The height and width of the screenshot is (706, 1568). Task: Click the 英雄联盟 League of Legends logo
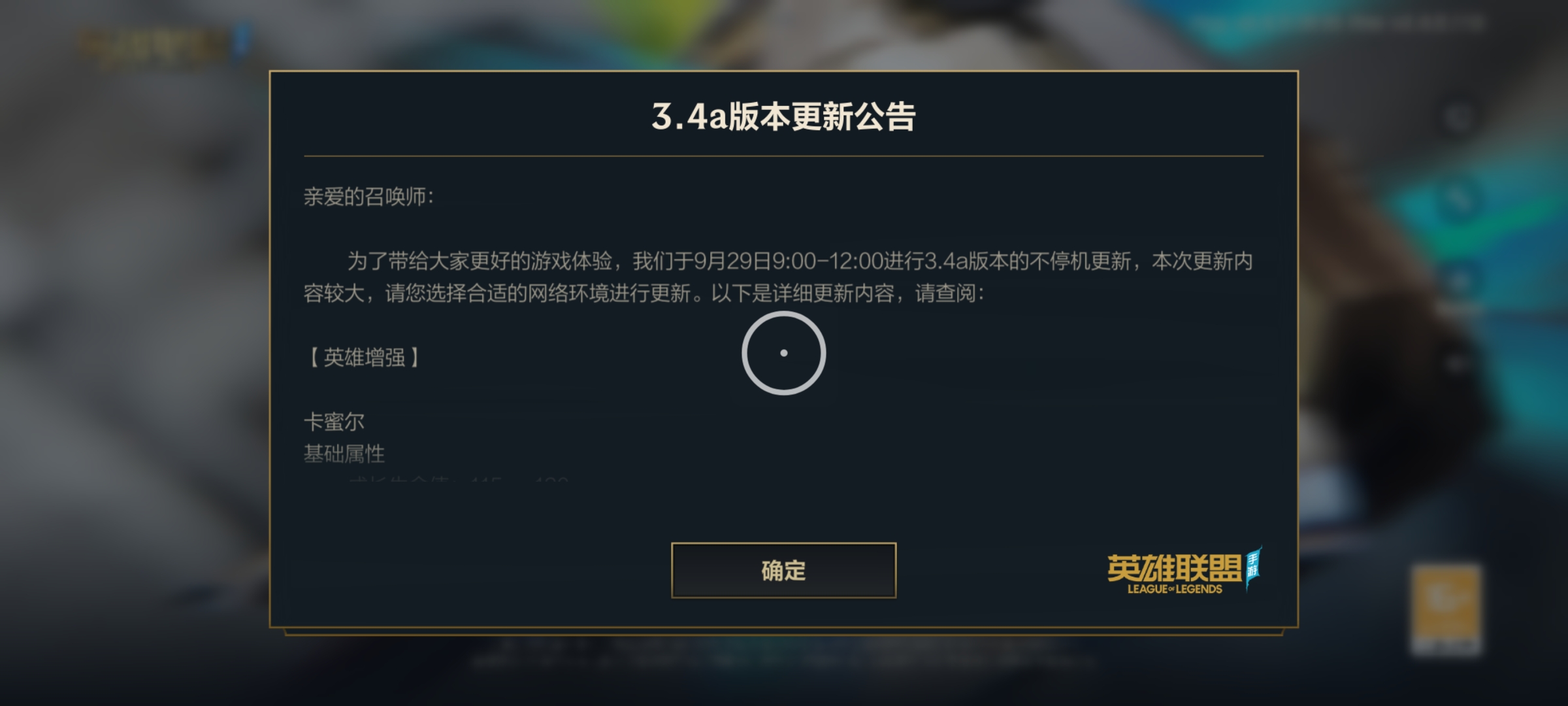click(x=1184, y=570)
